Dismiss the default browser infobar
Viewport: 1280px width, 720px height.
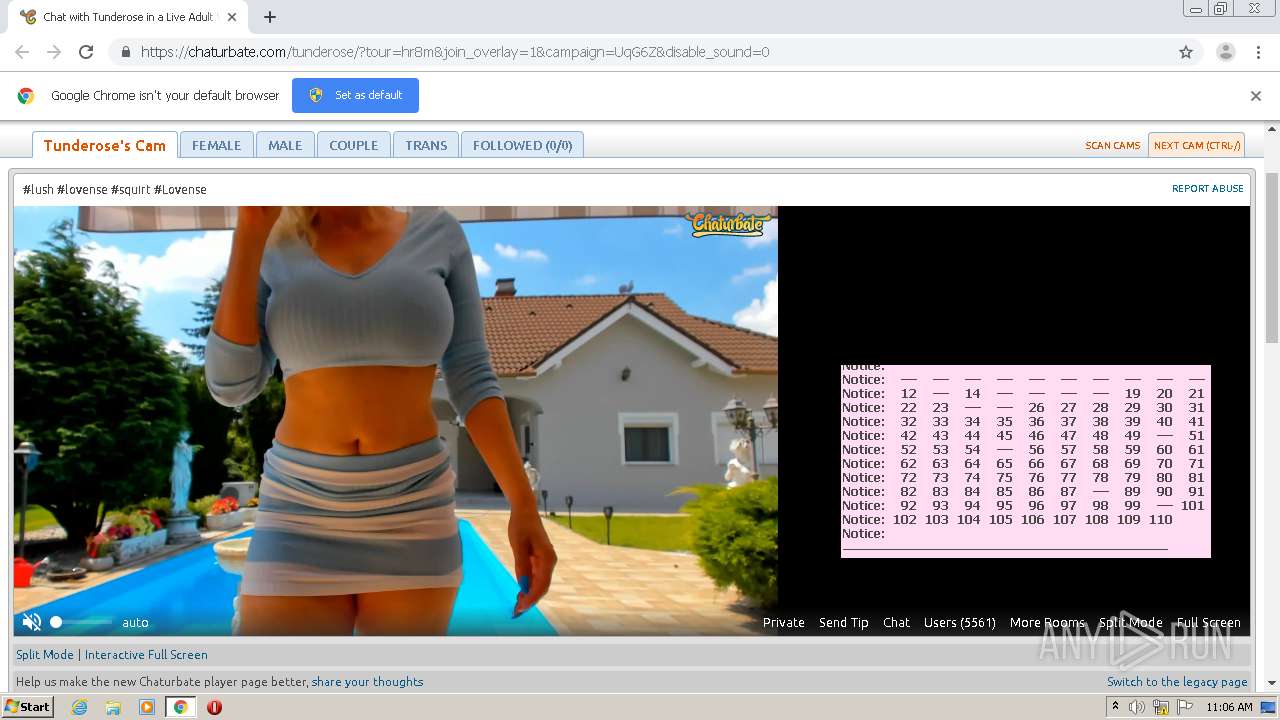[x=1256, y=96]
